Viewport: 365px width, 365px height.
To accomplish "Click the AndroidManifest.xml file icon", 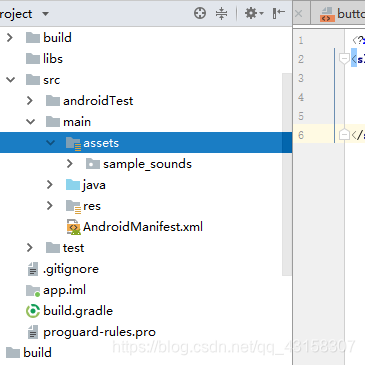I will pyautogui.click(x=73, y=227).
